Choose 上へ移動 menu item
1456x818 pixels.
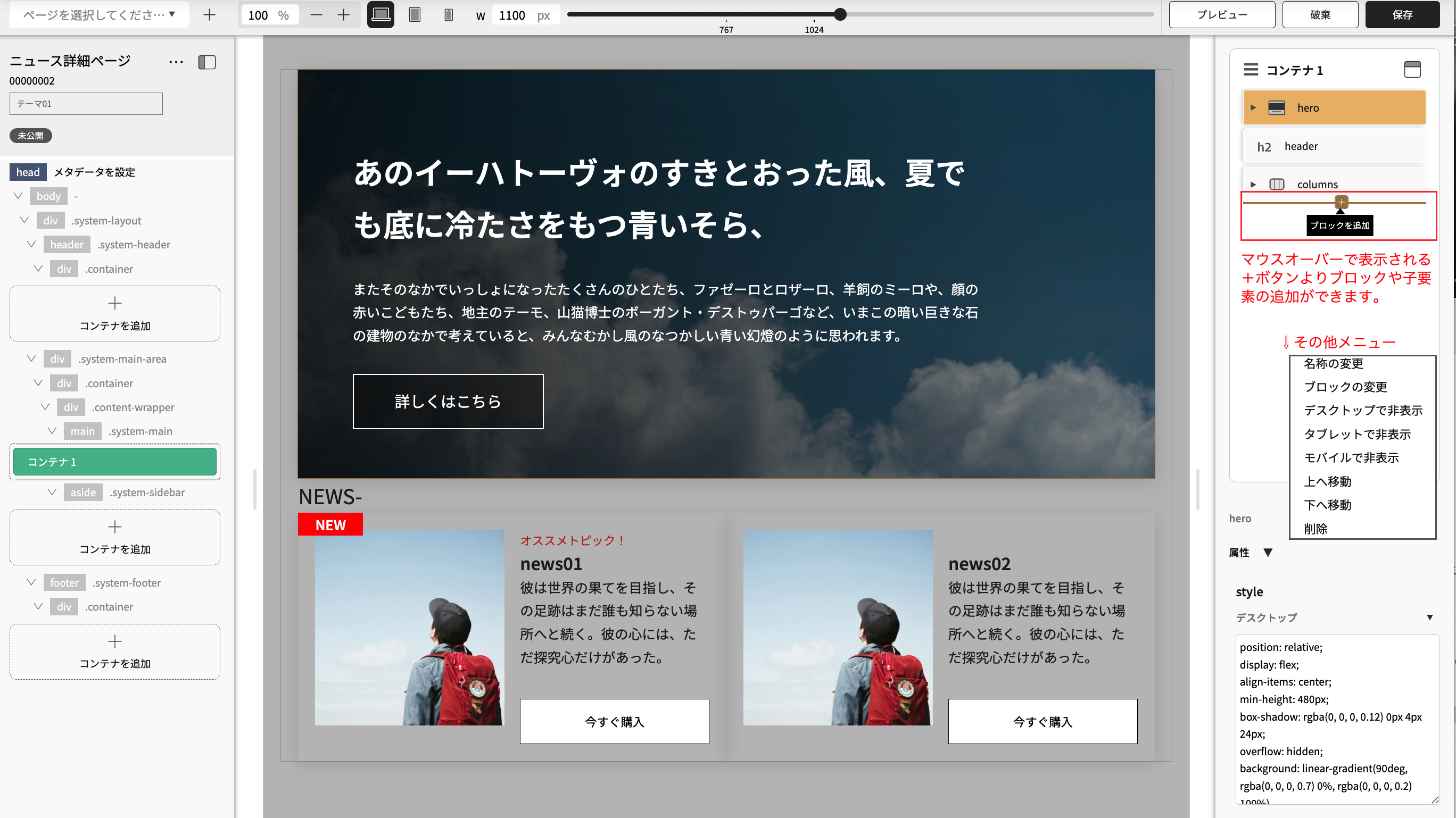1327,482
